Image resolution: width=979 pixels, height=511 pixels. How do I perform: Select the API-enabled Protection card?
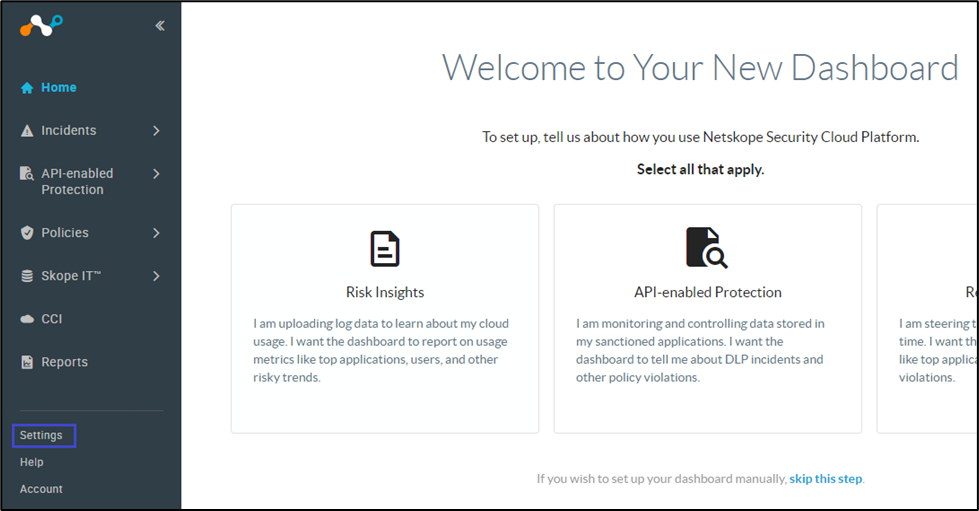[707, 318]
